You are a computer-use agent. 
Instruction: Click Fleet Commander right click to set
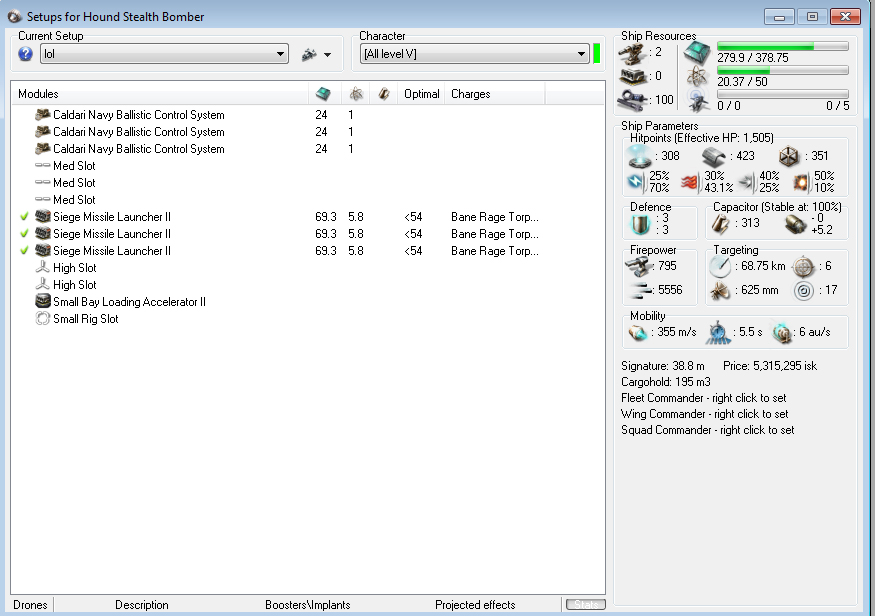pos(703,398)
